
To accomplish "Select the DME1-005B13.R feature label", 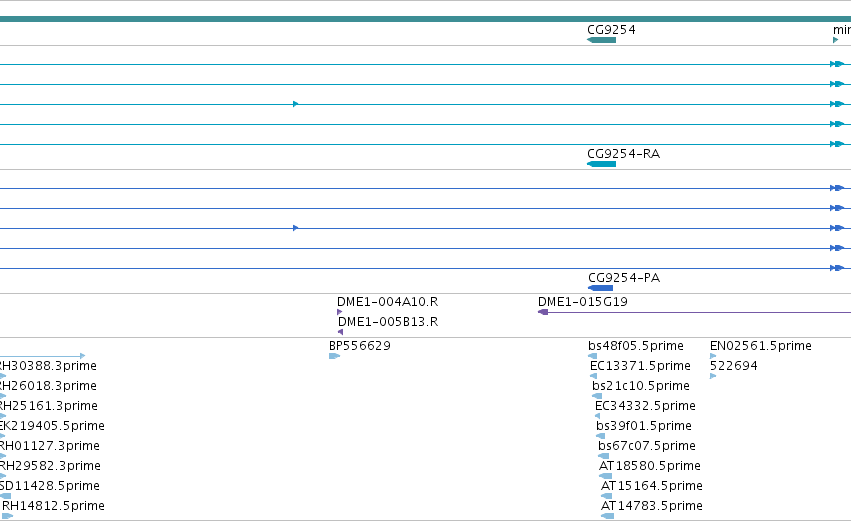I will [388, 322].
